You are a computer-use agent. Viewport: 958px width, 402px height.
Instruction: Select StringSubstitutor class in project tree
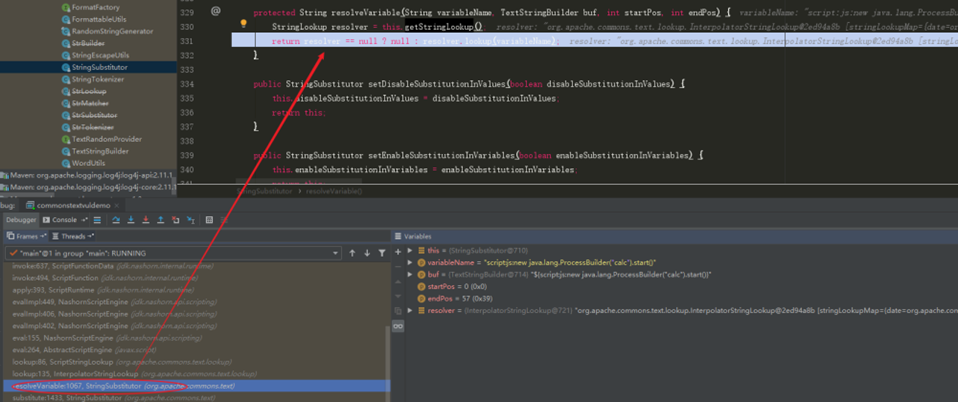point(99,67)
